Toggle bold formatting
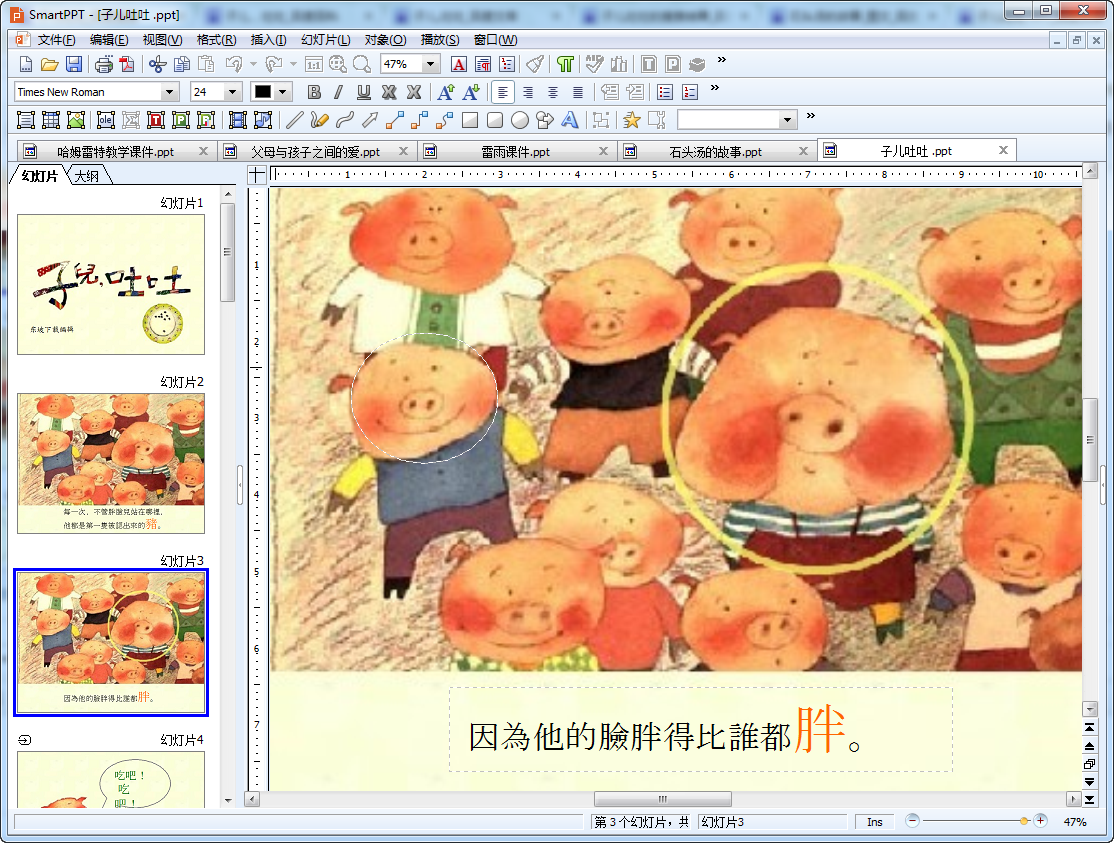Image resolution: width=1114 pixels, height=843 pixels. click(314, 92)
